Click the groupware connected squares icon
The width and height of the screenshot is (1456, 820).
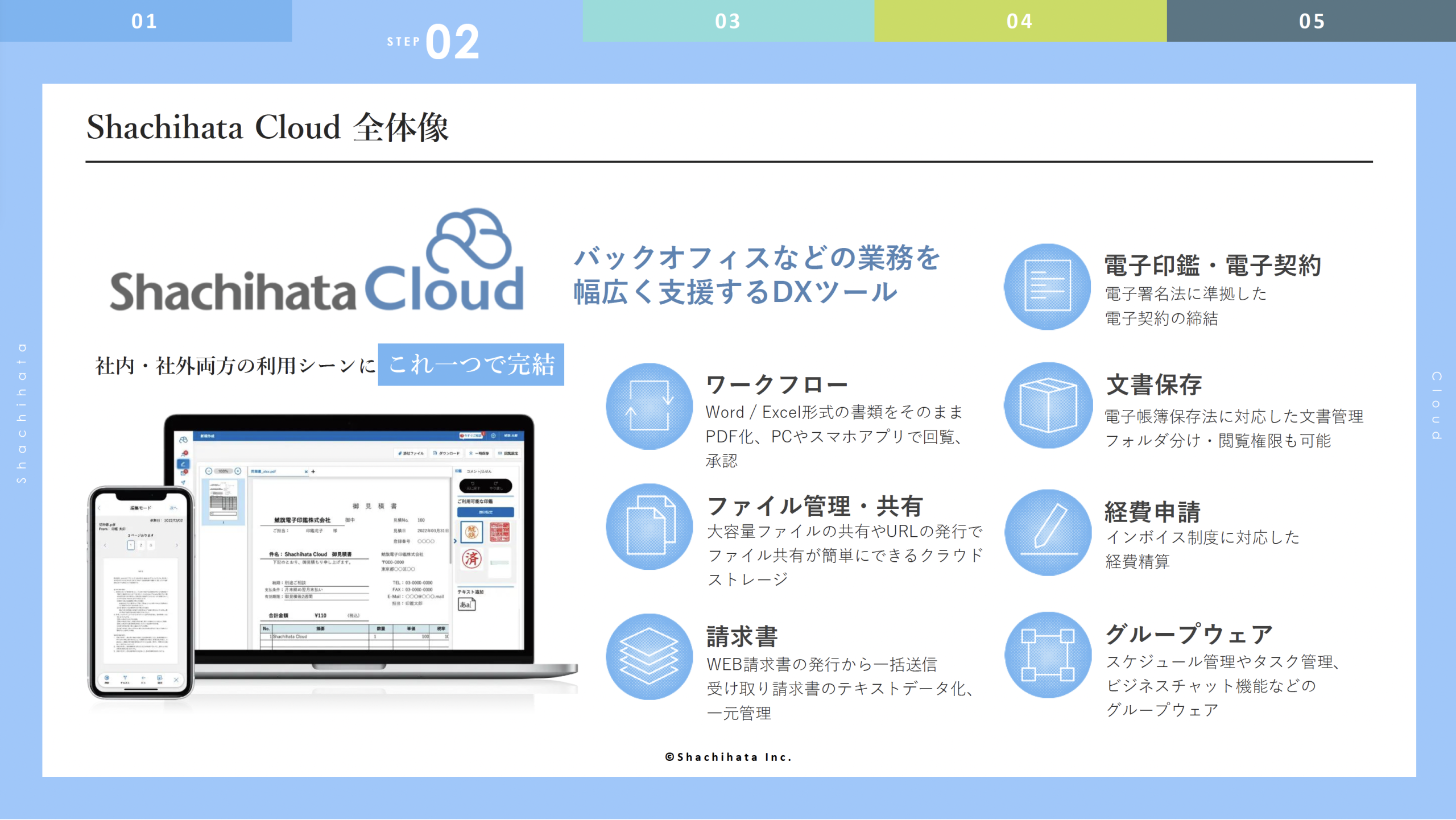pos(1048,655)
